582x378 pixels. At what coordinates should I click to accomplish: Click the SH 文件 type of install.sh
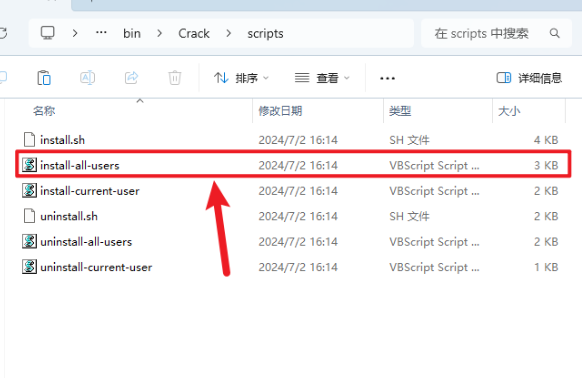[409, 140]
